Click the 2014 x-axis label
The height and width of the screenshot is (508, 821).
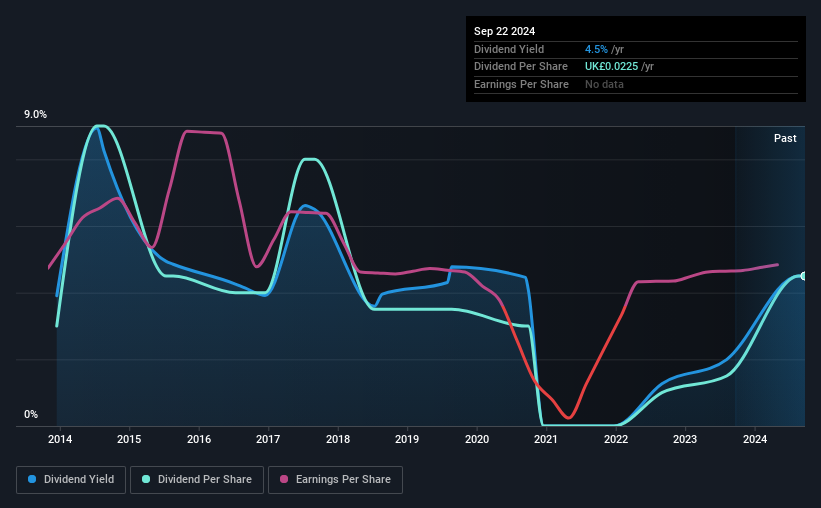[60, 439]
